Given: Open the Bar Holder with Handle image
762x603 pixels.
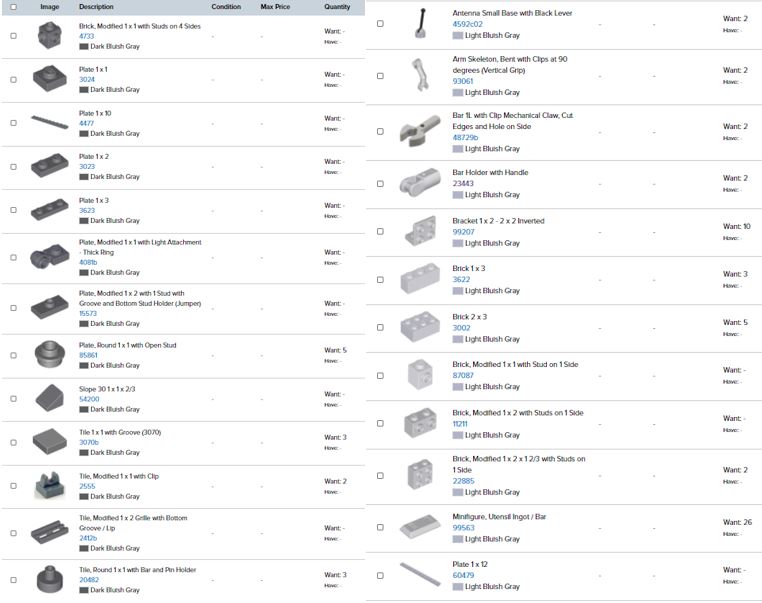Looking at the screenshot, I should [418, 183].
